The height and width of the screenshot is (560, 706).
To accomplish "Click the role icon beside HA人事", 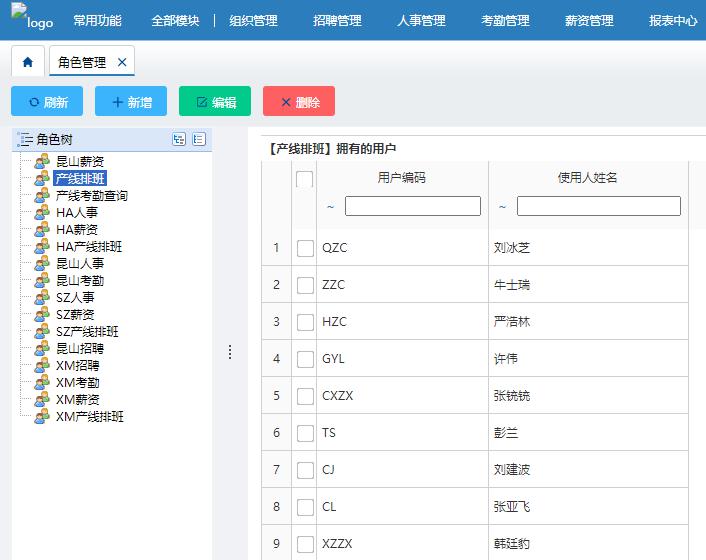I will [42, 213].
